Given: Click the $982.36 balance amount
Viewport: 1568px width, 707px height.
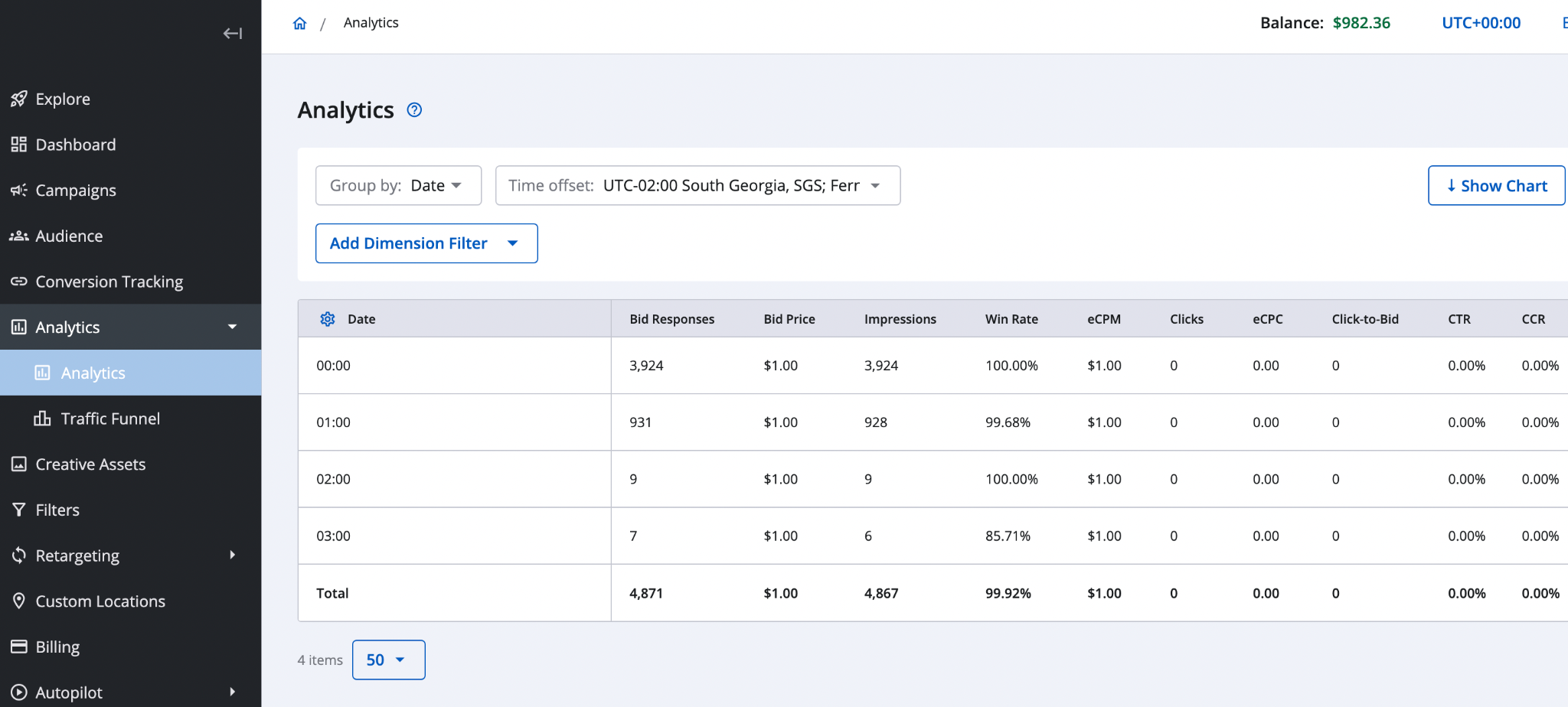Looking at the screenshot, I should tap(1361, 23).
